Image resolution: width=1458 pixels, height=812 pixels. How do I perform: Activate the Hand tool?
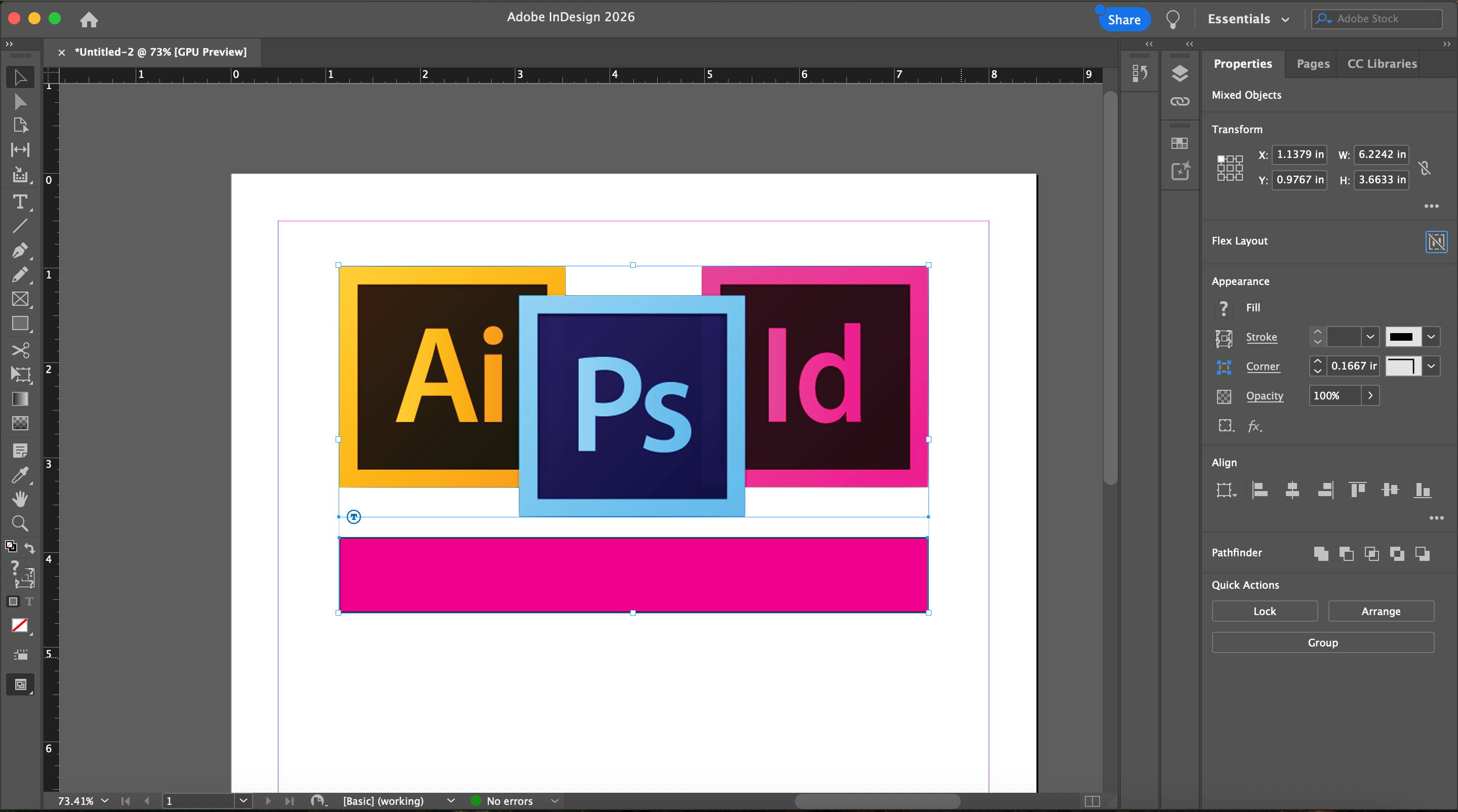click(20, 499)
